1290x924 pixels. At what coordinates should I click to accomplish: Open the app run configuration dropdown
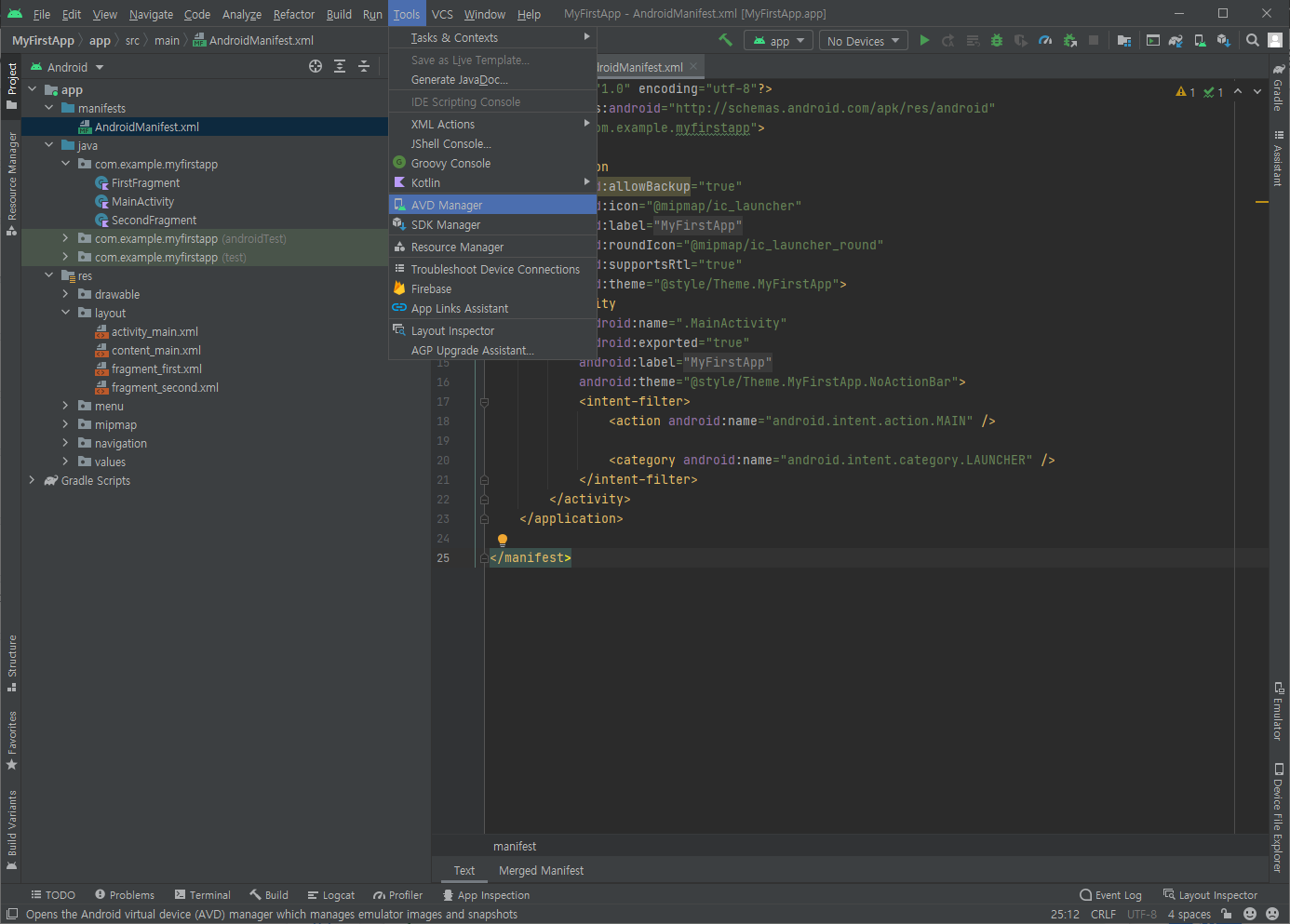(x=779, y=41)
